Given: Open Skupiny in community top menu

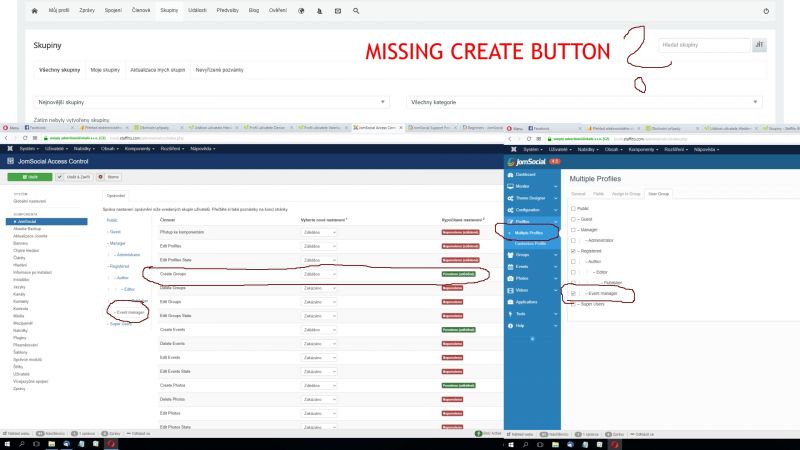Looking at the screenshot, I should click(169, 10).
